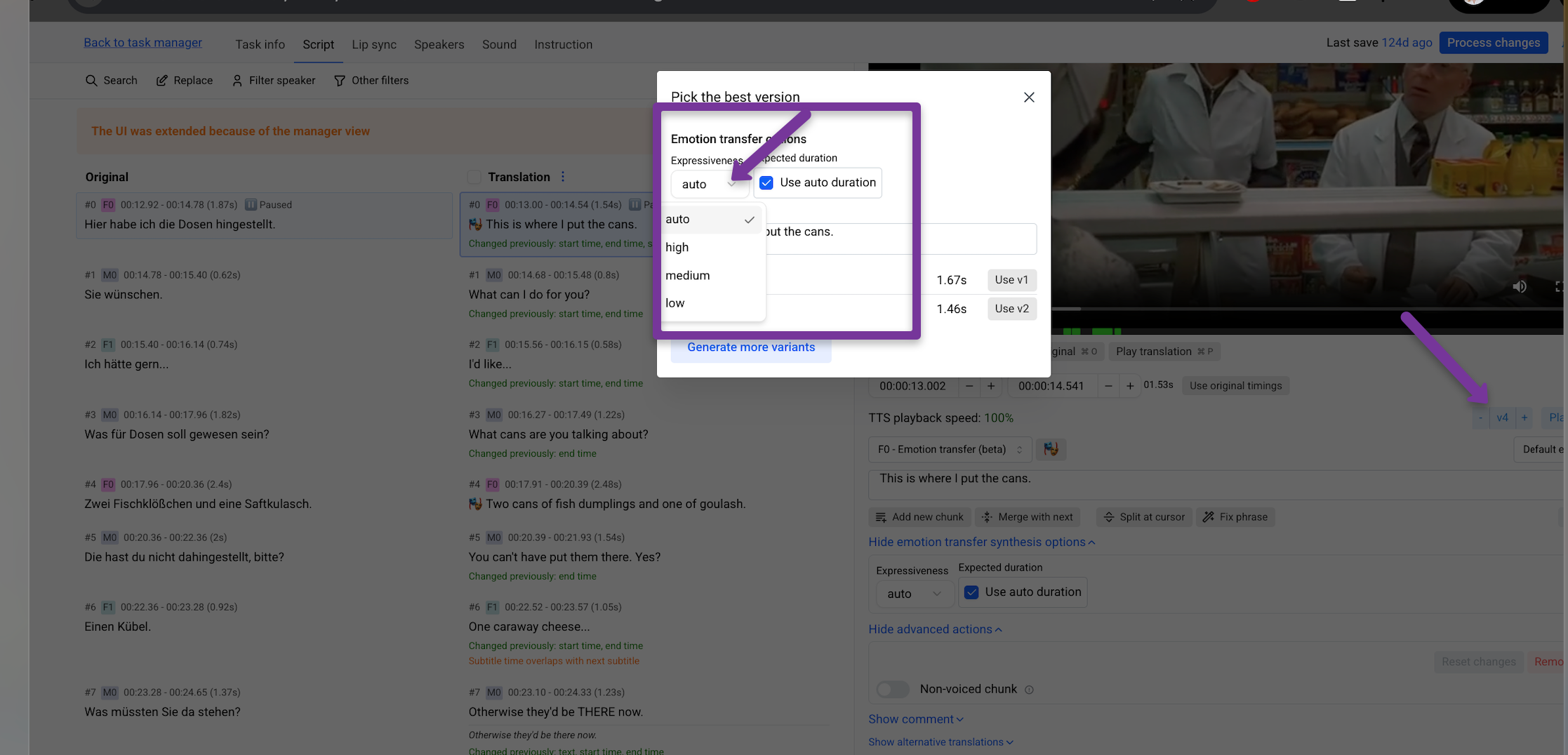Open the Default dropdown at the panel edge
Image resolution: width=1568 pixels, height=755 pixels.
coord(1540,449)
